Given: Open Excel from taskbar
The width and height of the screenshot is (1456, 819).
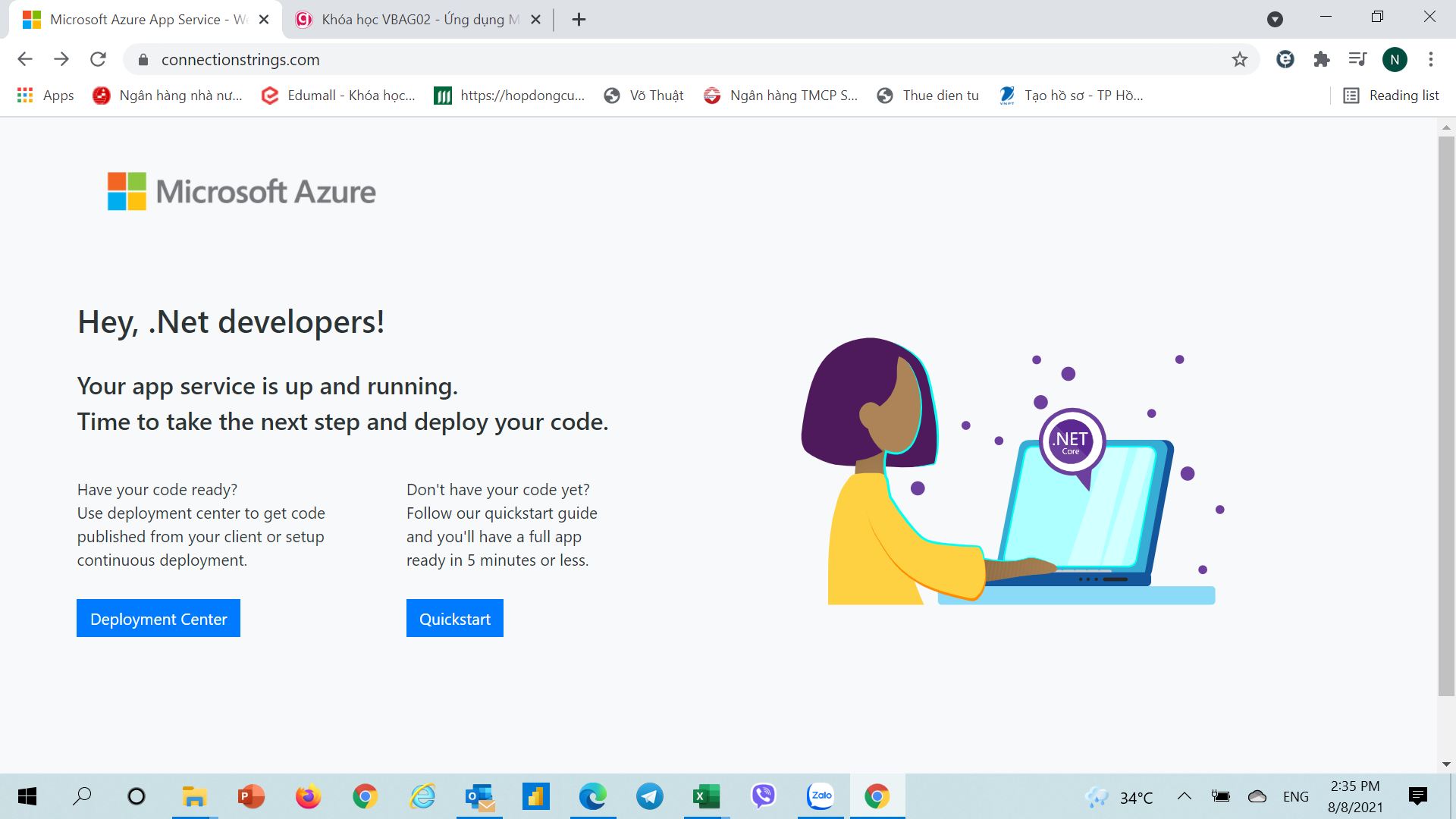Looking at the screenshot, I should [x=707, y=796].
